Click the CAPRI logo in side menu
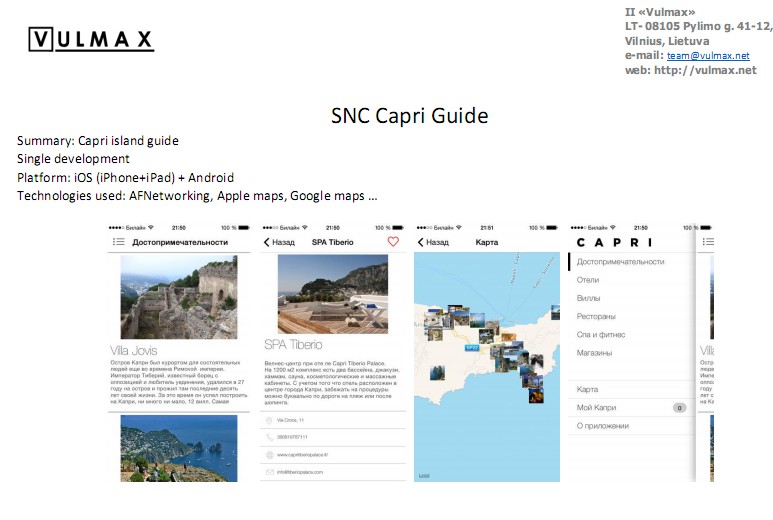 [x=614, y=243]
